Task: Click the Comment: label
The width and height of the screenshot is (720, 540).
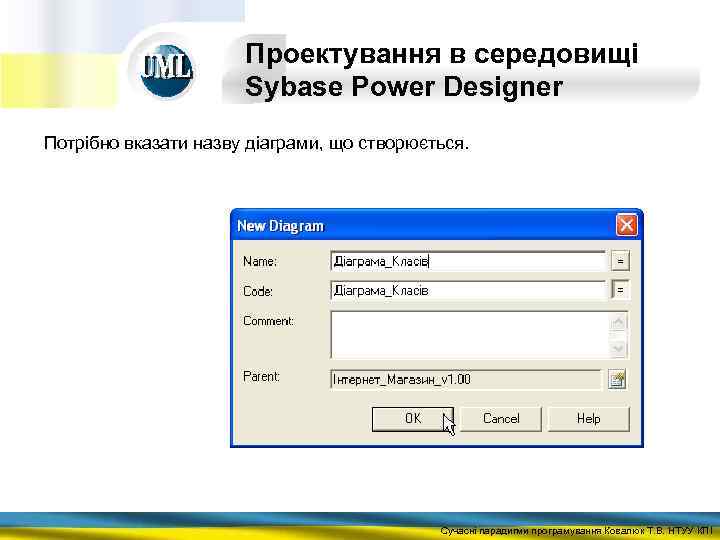Action: [269, 321]
